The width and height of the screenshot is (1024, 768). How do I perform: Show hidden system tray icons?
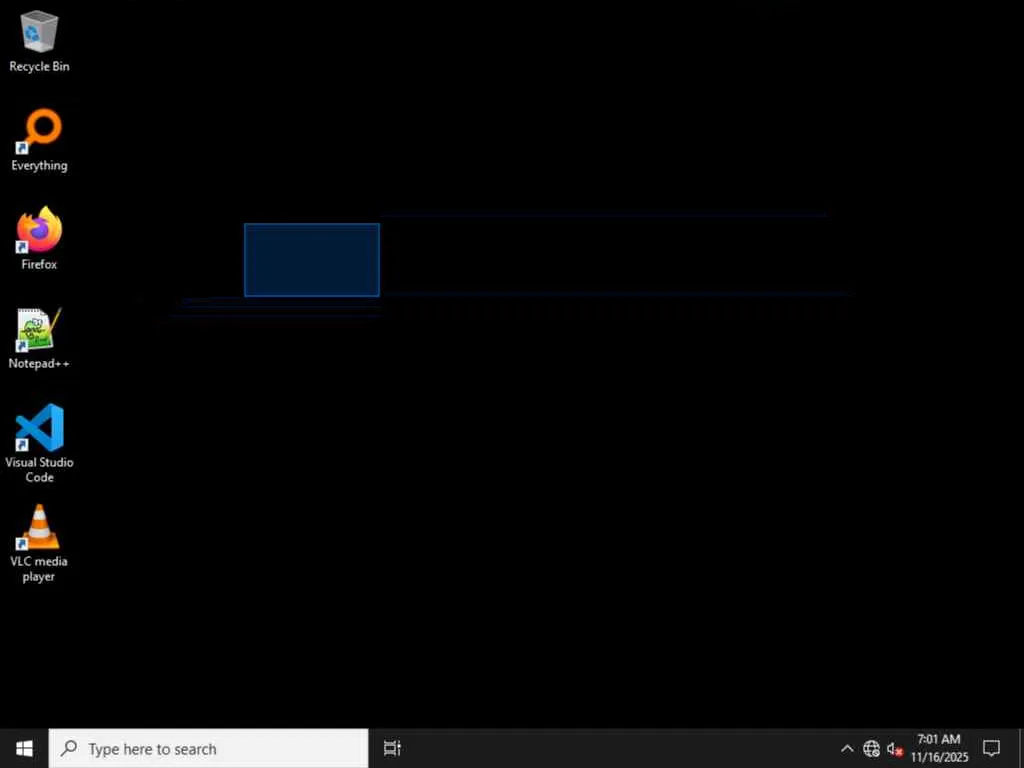click(x=847, y=748)
